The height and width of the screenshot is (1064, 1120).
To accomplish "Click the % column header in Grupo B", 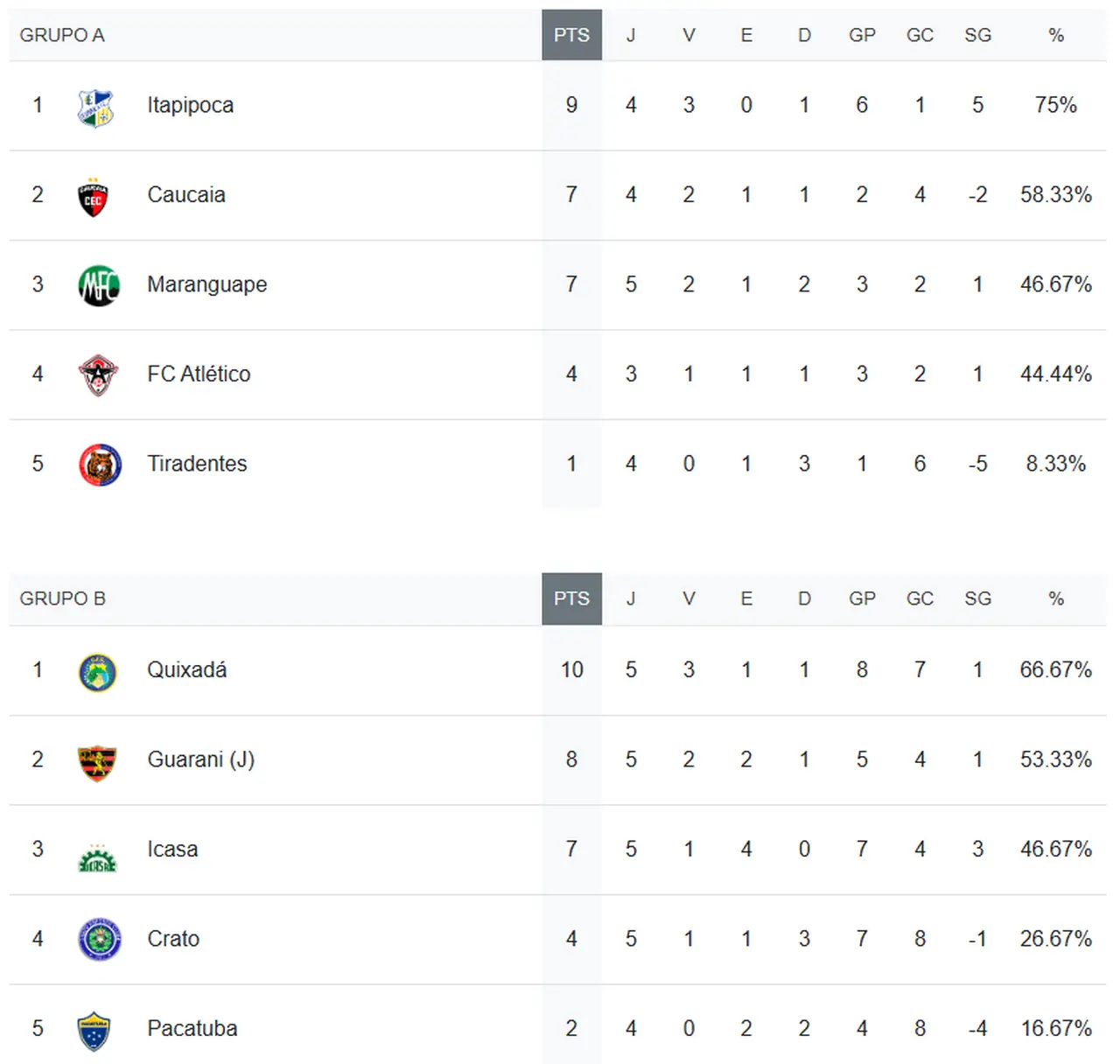I will pos(1055,598).
